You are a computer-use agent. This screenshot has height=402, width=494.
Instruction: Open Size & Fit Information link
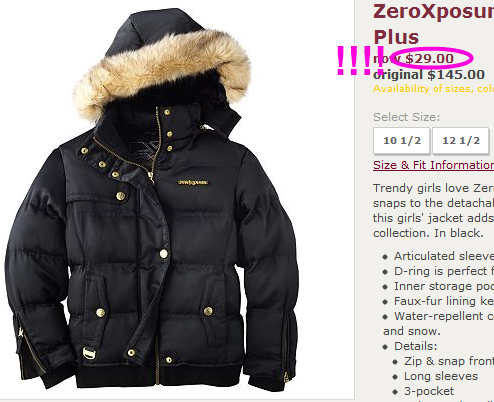coord(433,165)
